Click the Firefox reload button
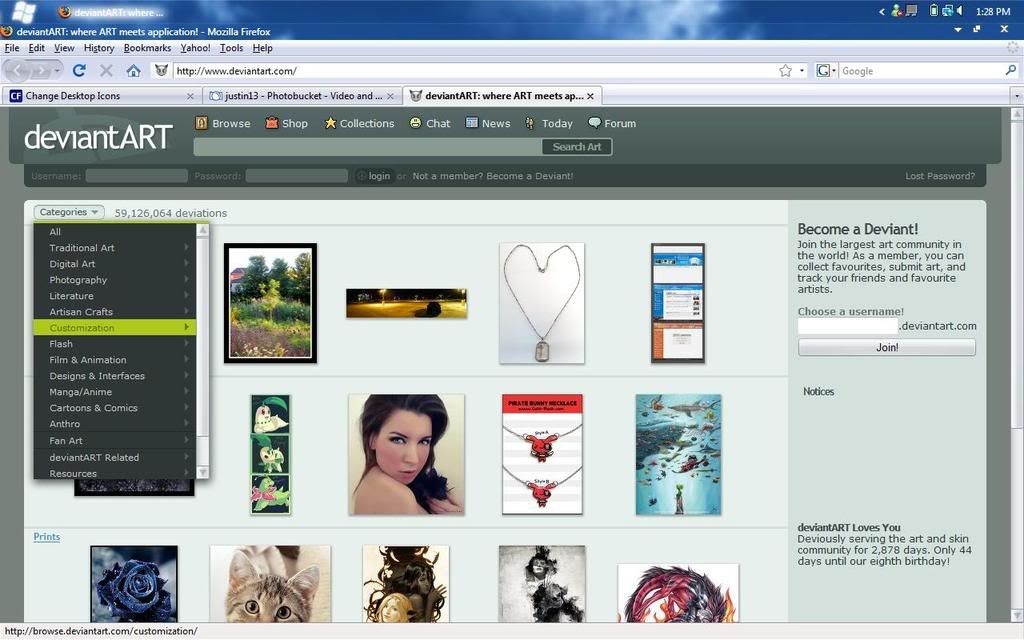1024x640 pixels. (x=79, y=71)
